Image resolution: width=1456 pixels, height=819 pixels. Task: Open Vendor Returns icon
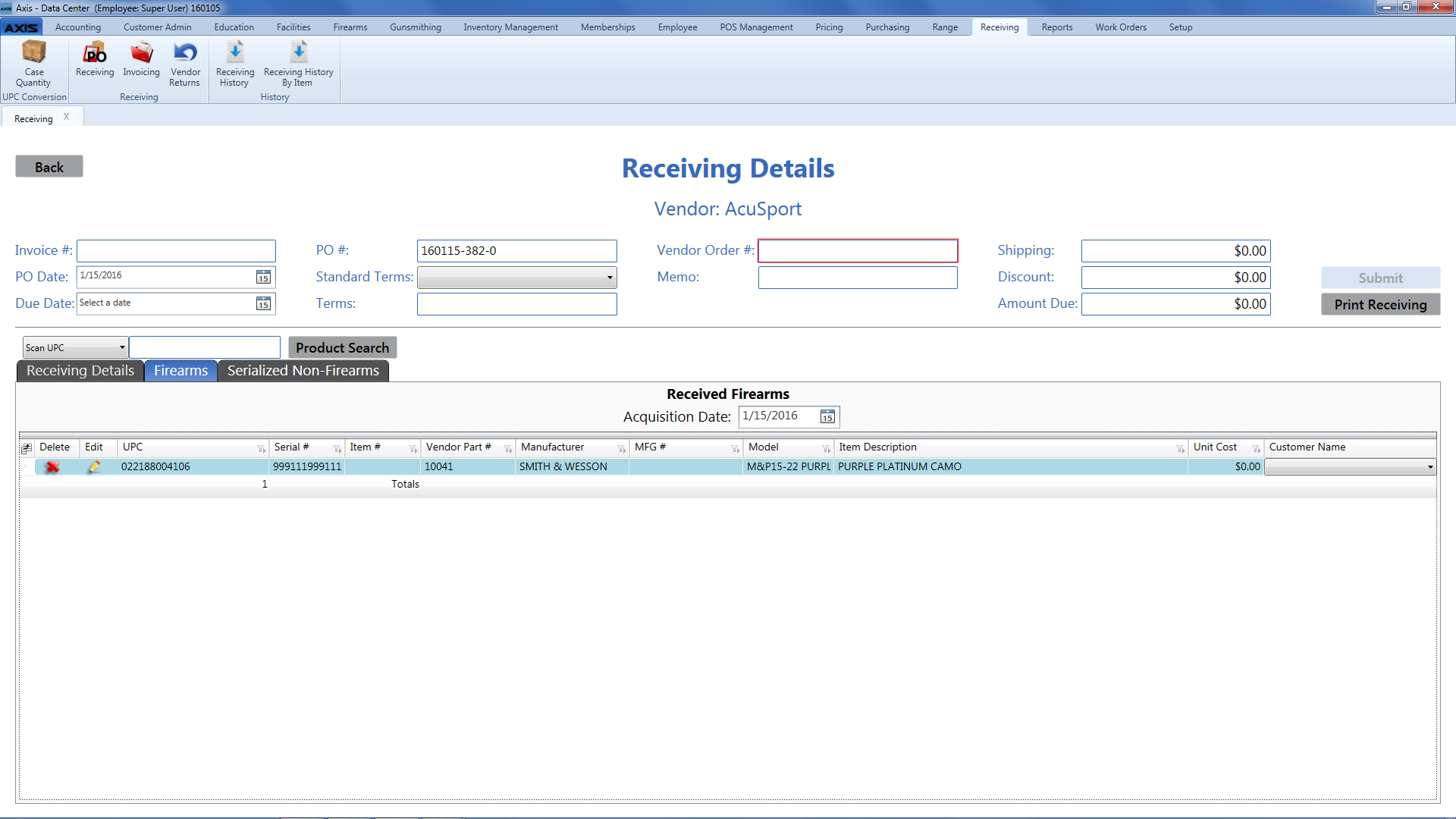[x=185, y=64]
